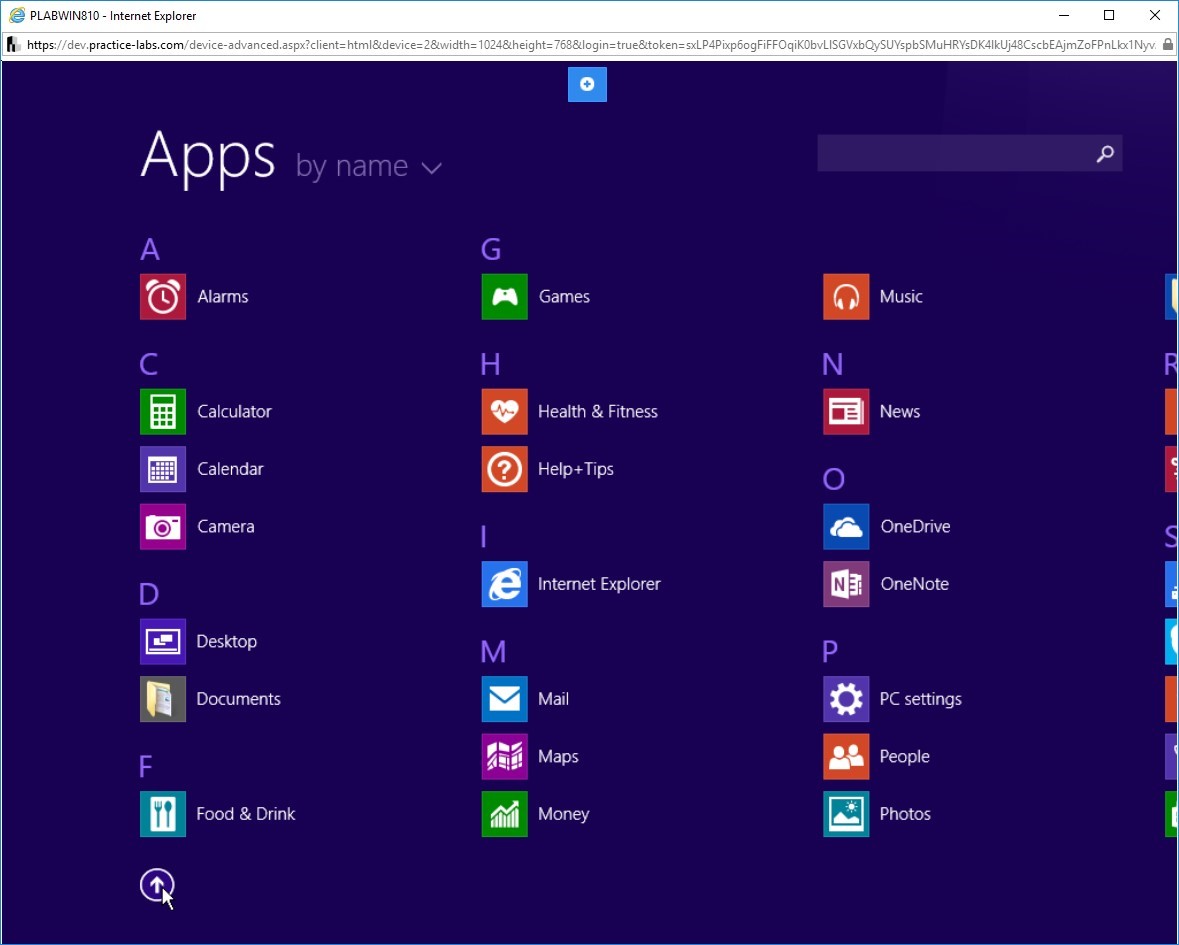
Task: Expand the 'by name' sort dropdown
Action: [368, 167]
